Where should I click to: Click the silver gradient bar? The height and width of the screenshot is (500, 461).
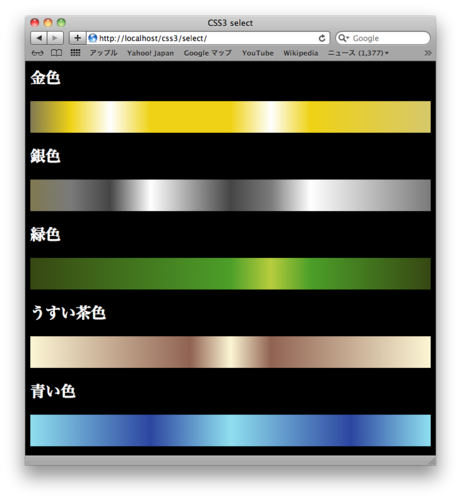point(230,195)
